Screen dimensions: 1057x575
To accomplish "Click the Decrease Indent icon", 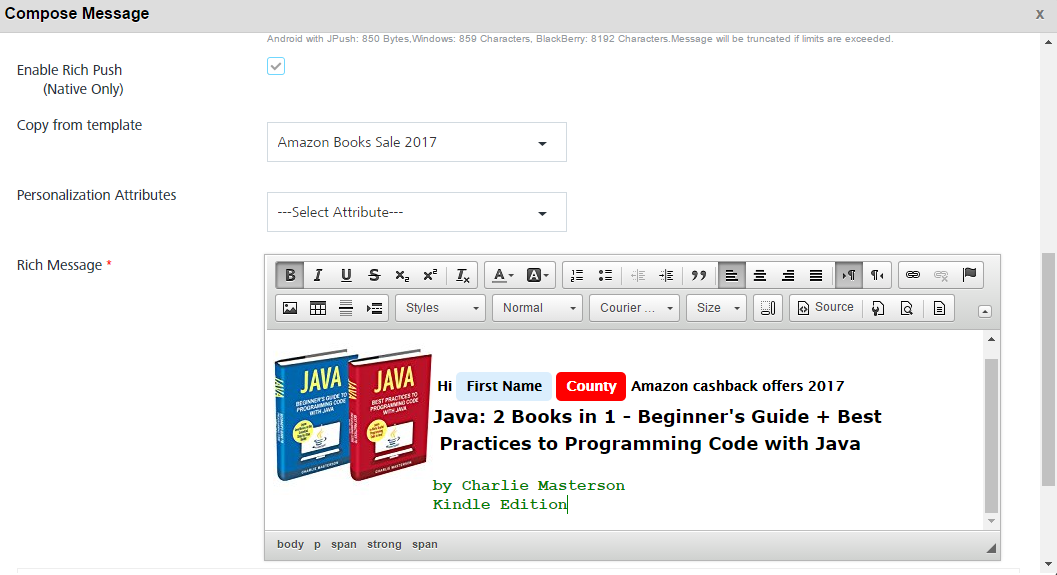I will click(x=638, y=275).
